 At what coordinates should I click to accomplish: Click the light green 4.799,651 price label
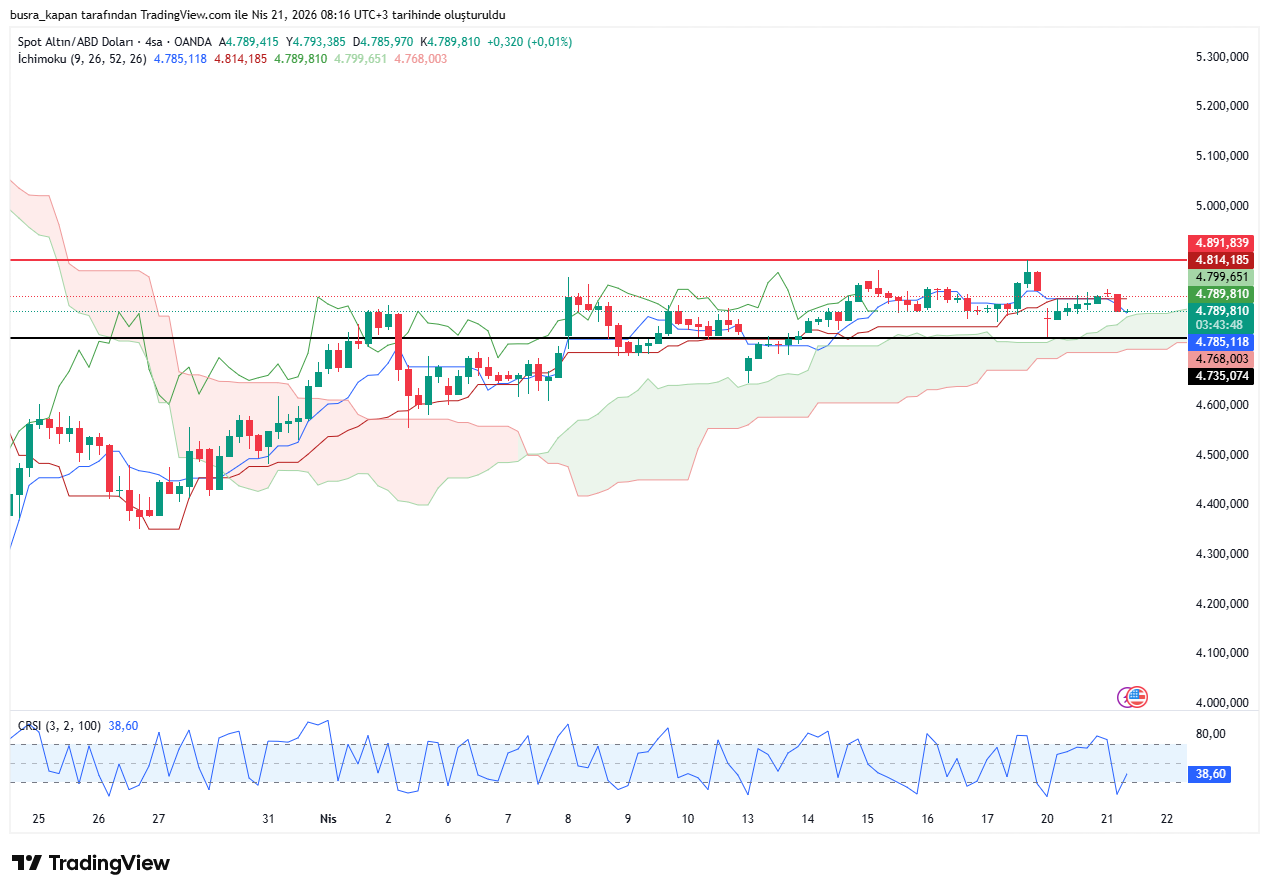pyautogui.click(x=1220, y=277)
